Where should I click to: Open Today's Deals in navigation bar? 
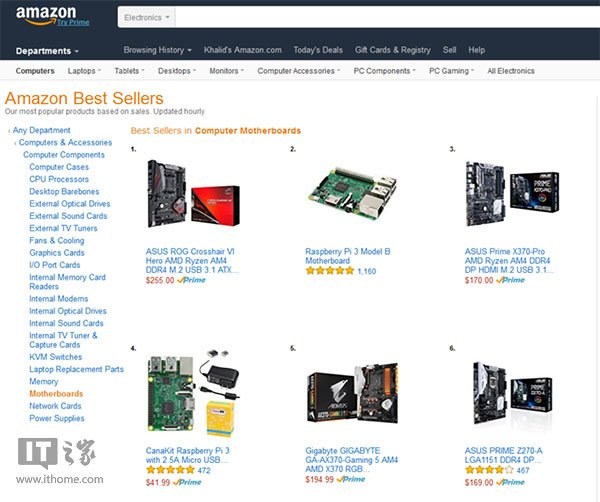point(318,50)
